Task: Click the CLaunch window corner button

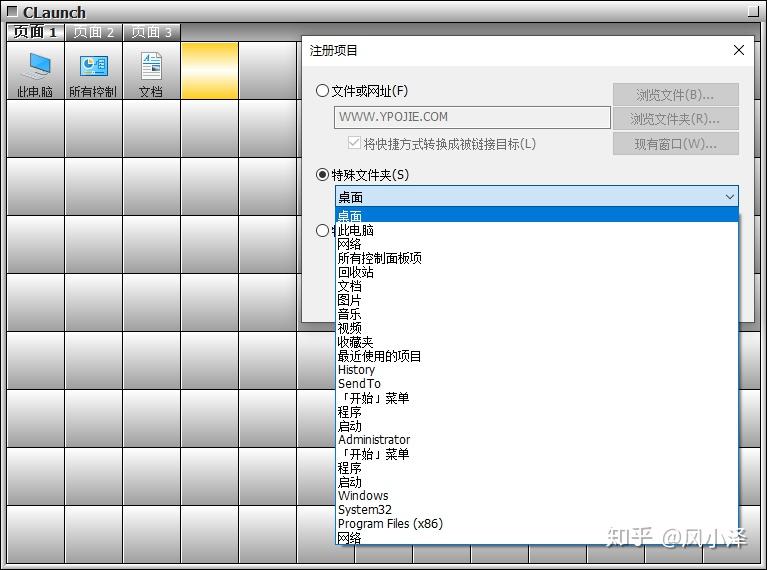Action: [753, 11]
